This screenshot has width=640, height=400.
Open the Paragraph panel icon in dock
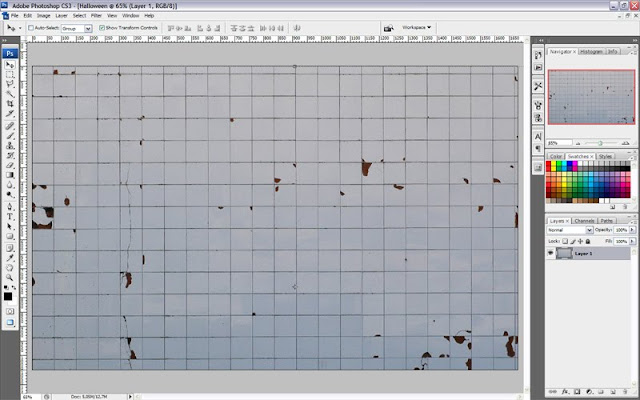tap(538, 149)
